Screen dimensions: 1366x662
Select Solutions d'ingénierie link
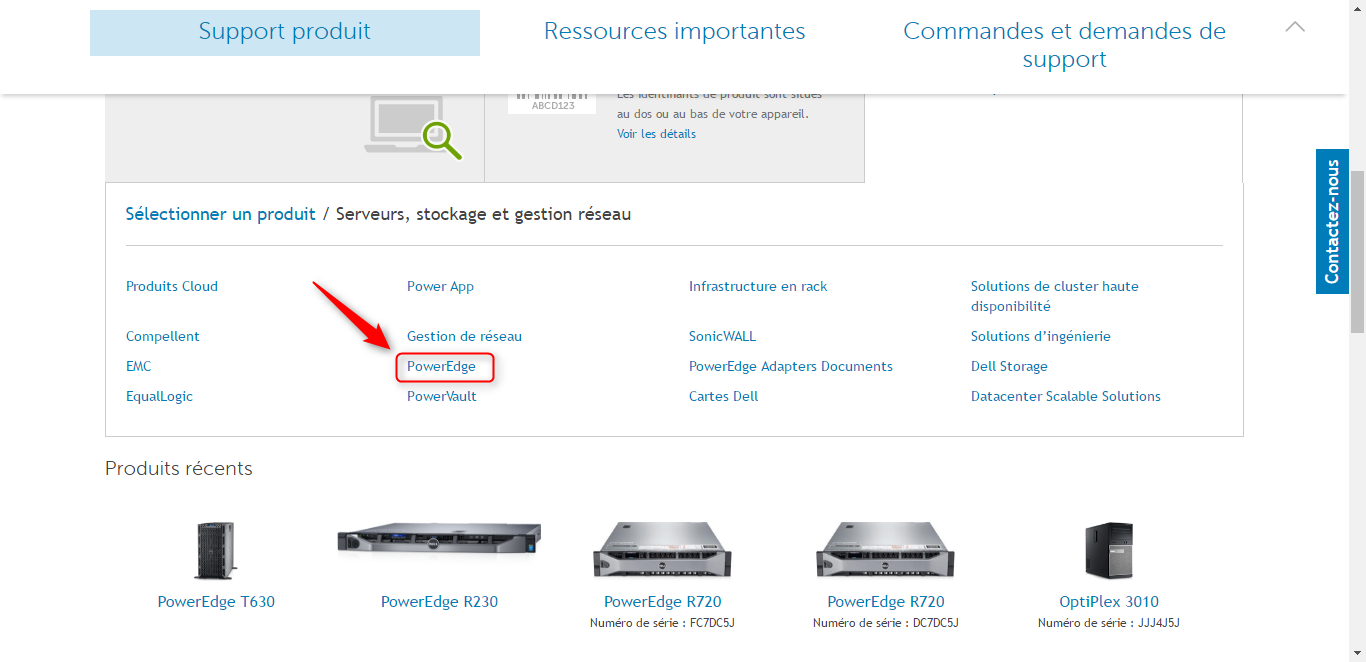pos(1041,336)
